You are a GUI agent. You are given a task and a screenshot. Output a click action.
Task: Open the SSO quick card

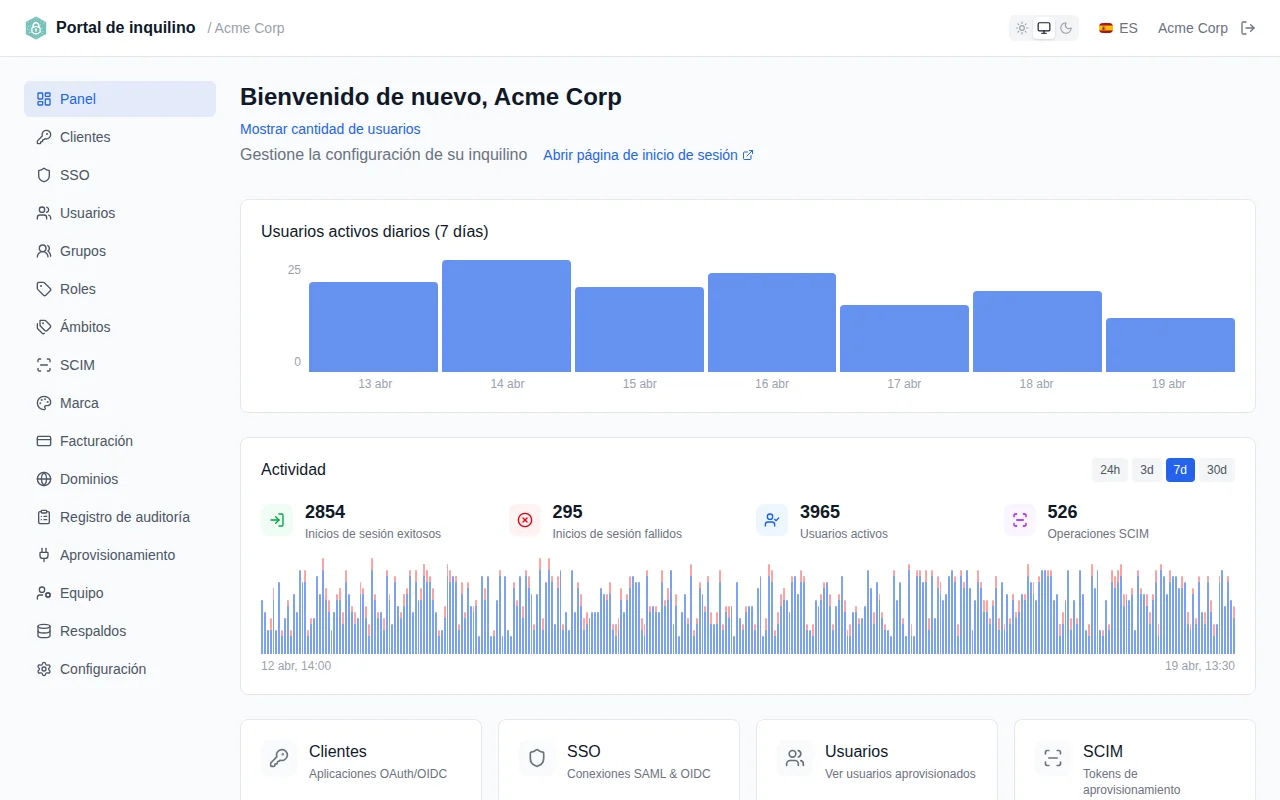(619, 760)
